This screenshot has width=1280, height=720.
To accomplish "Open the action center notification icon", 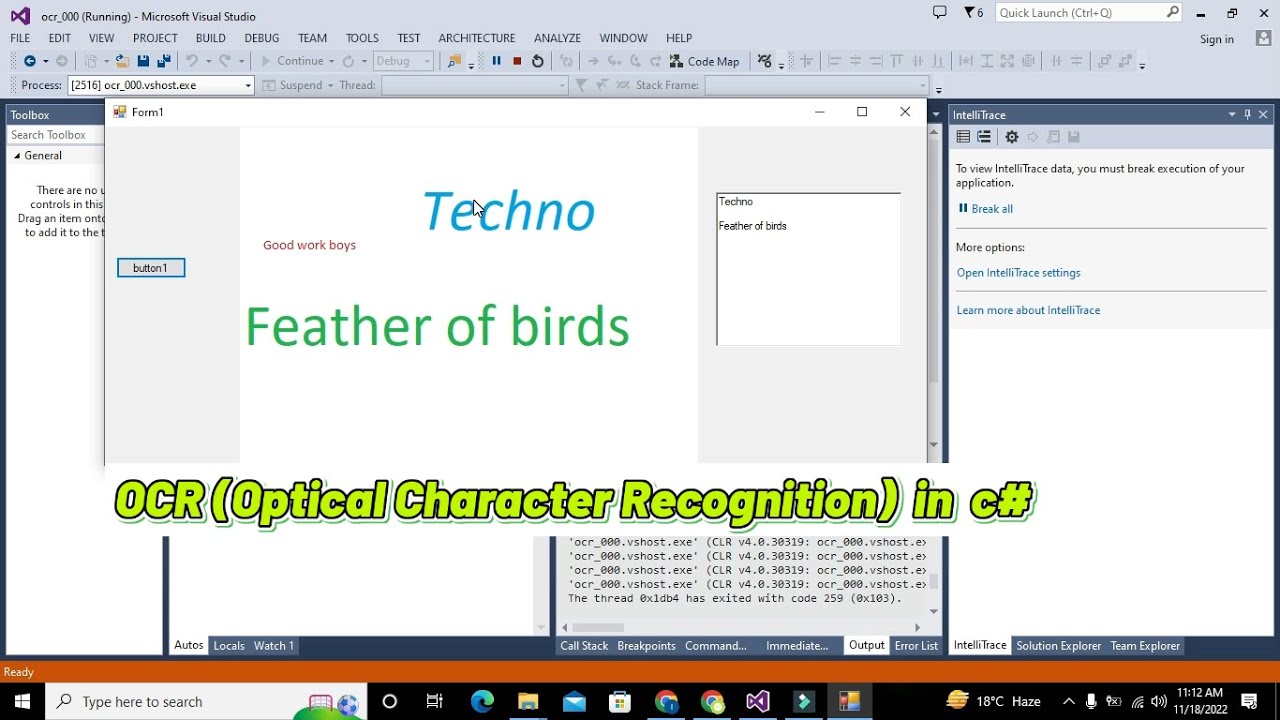I will click(x=1249, y=701).
